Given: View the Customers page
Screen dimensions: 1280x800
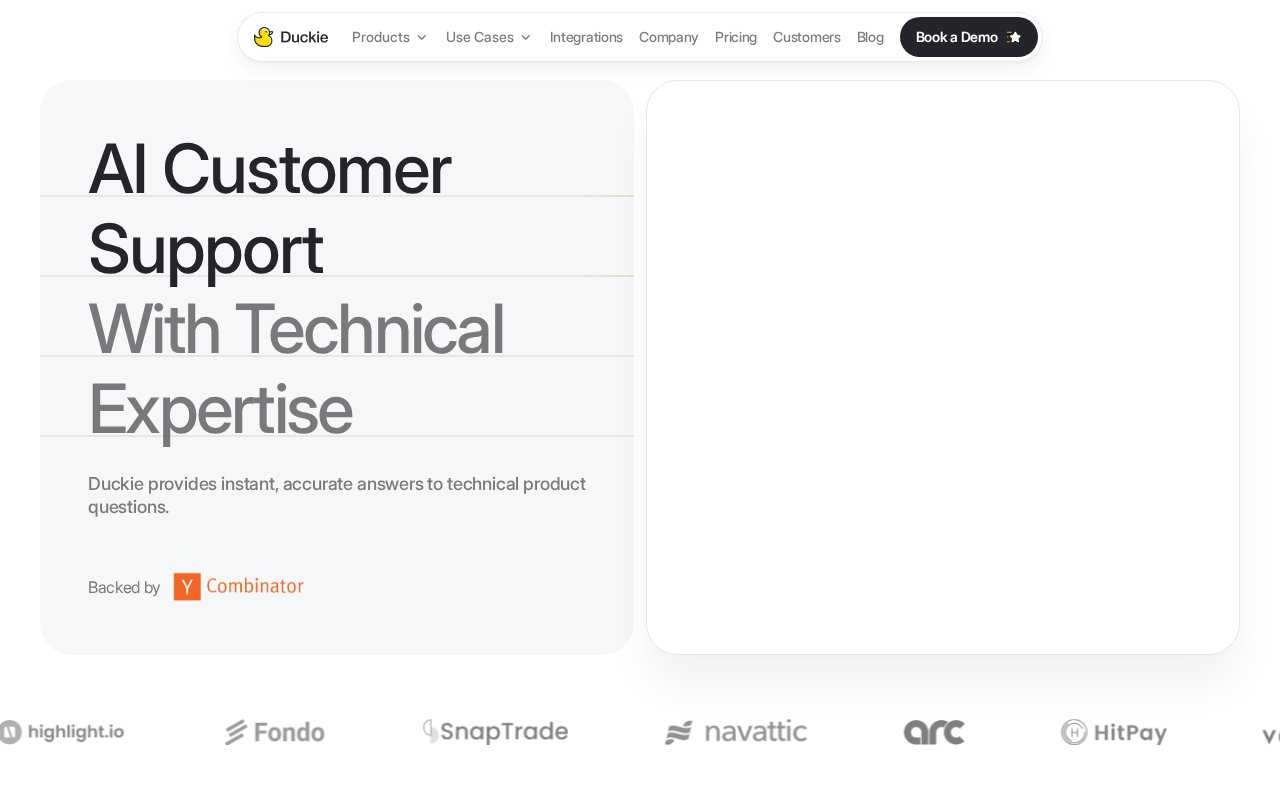Looking at the screenshot, I should click(x=807, y=37).
